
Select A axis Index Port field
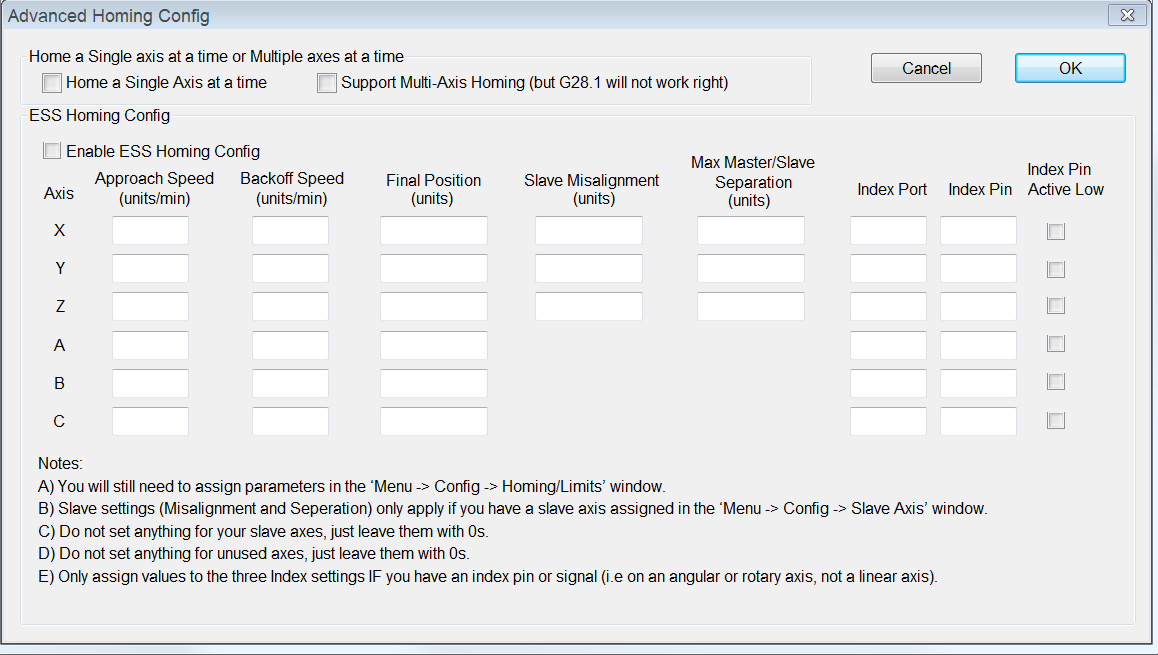pos(888,345)
